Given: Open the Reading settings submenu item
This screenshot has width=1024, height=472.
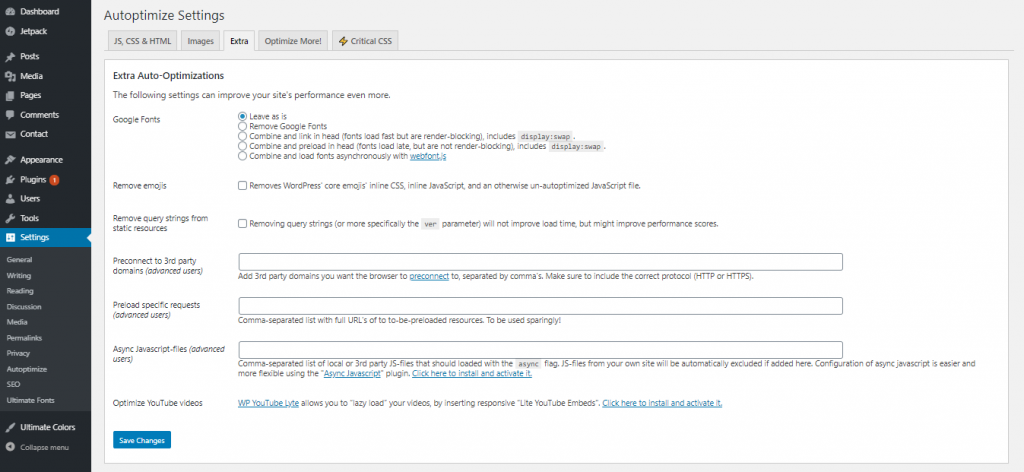Looking at the screenshot, I should pos(20,291).
